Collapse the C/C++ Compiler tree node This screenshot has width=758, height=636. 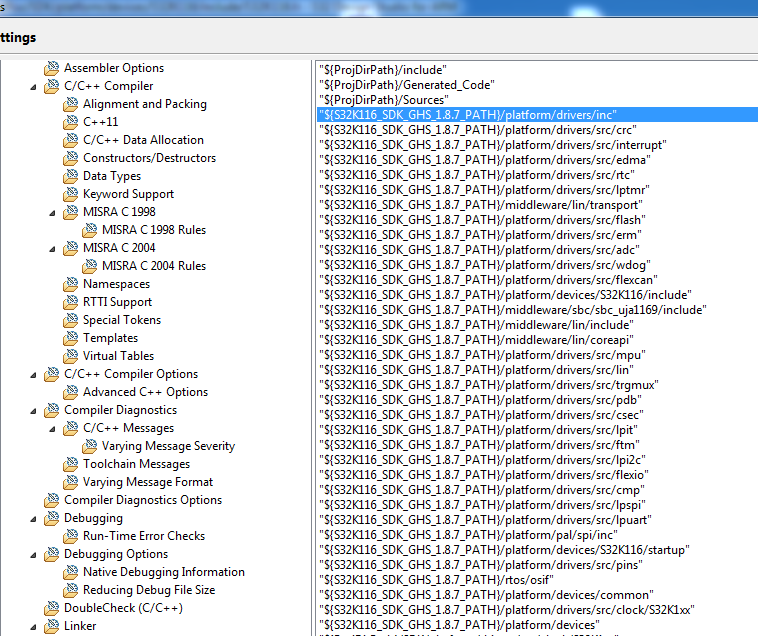(33, 87)
